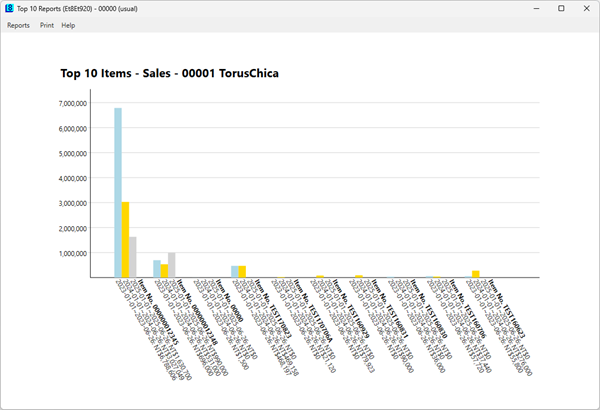Click the tallest light blue bar
The height and width of the screenshot is (410, 600).
pyautogui.click(x=118, y=190)
